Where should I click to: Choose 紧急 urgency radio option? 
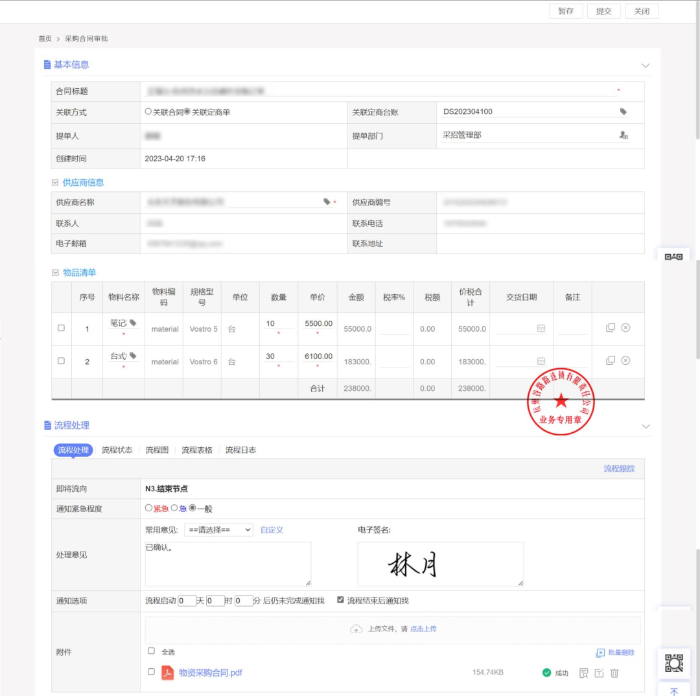coord(149,508)
